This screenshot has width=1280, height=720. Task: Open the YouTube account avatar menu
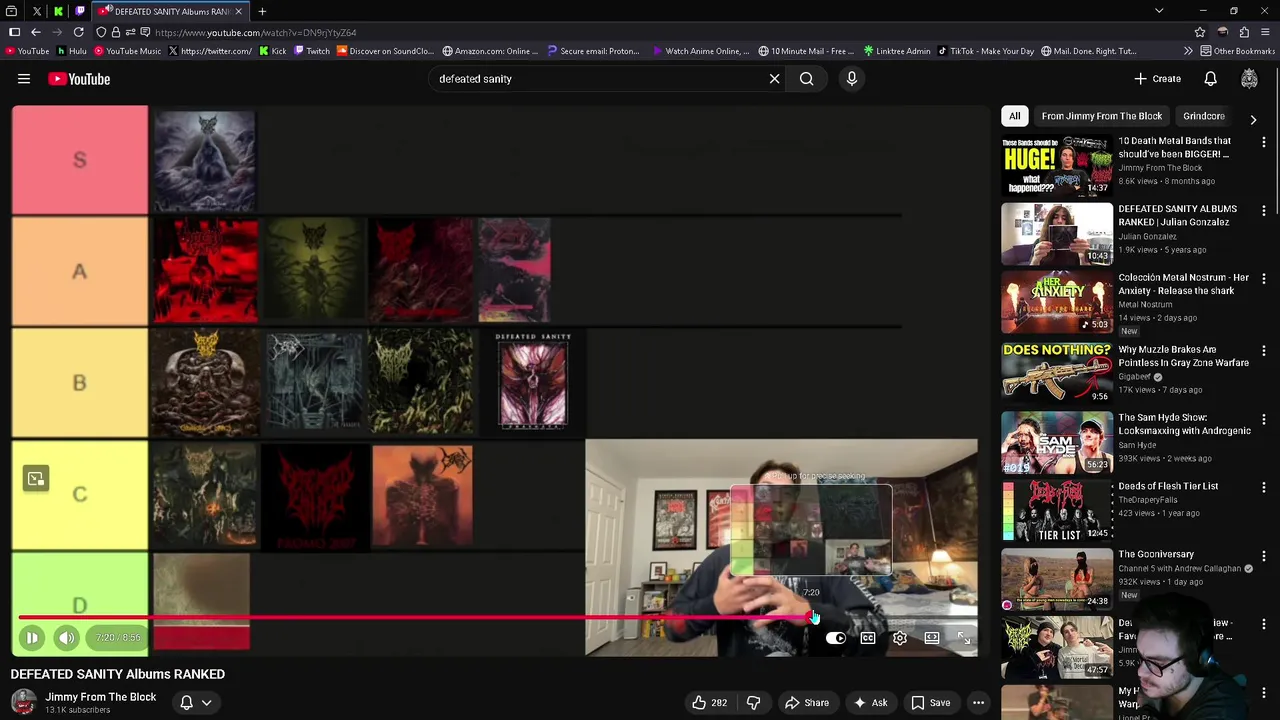(x=1249, y=79)
